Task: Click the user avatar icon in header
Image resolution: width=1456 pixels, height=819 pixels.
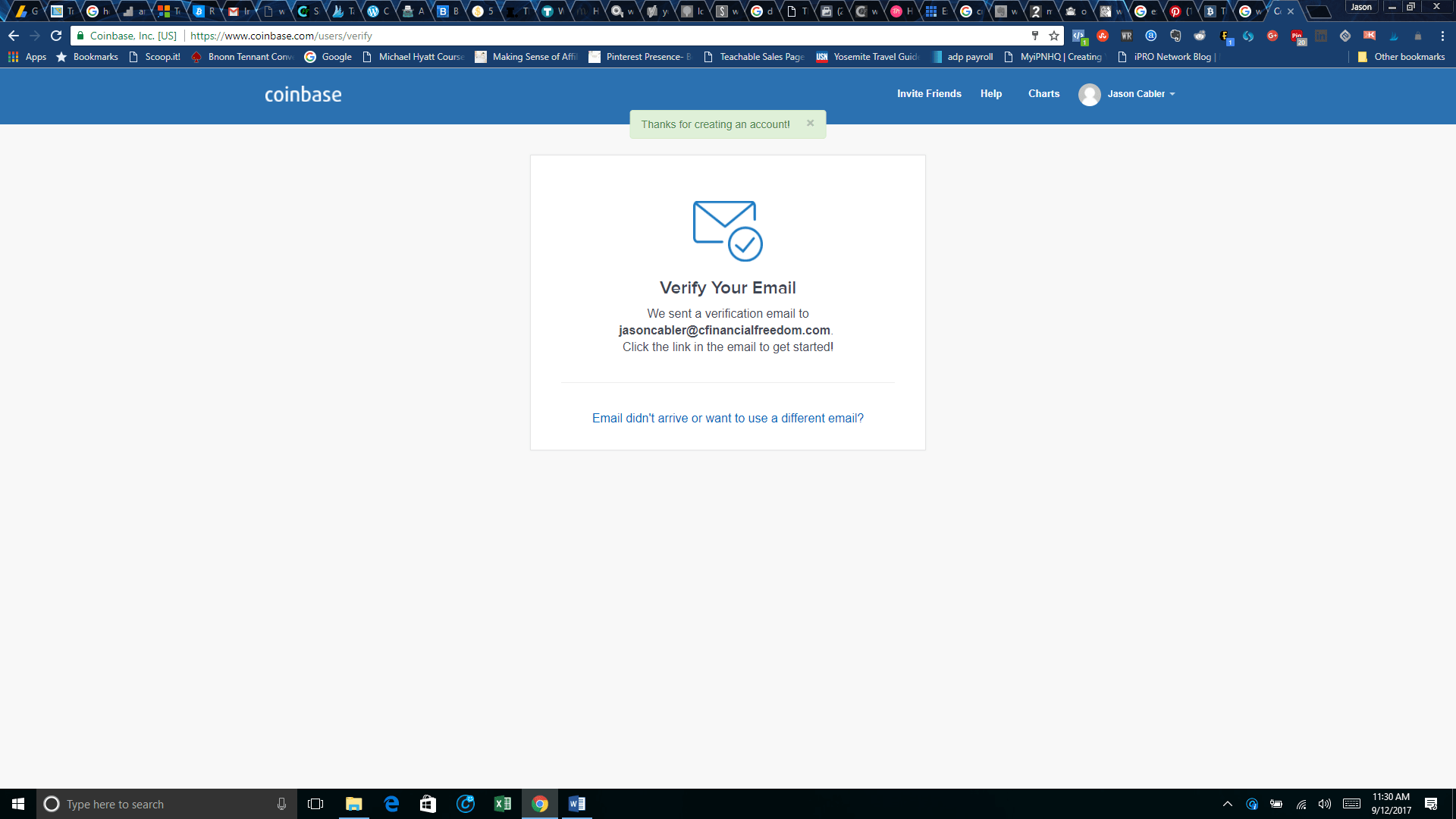Action: point(1090,94)
